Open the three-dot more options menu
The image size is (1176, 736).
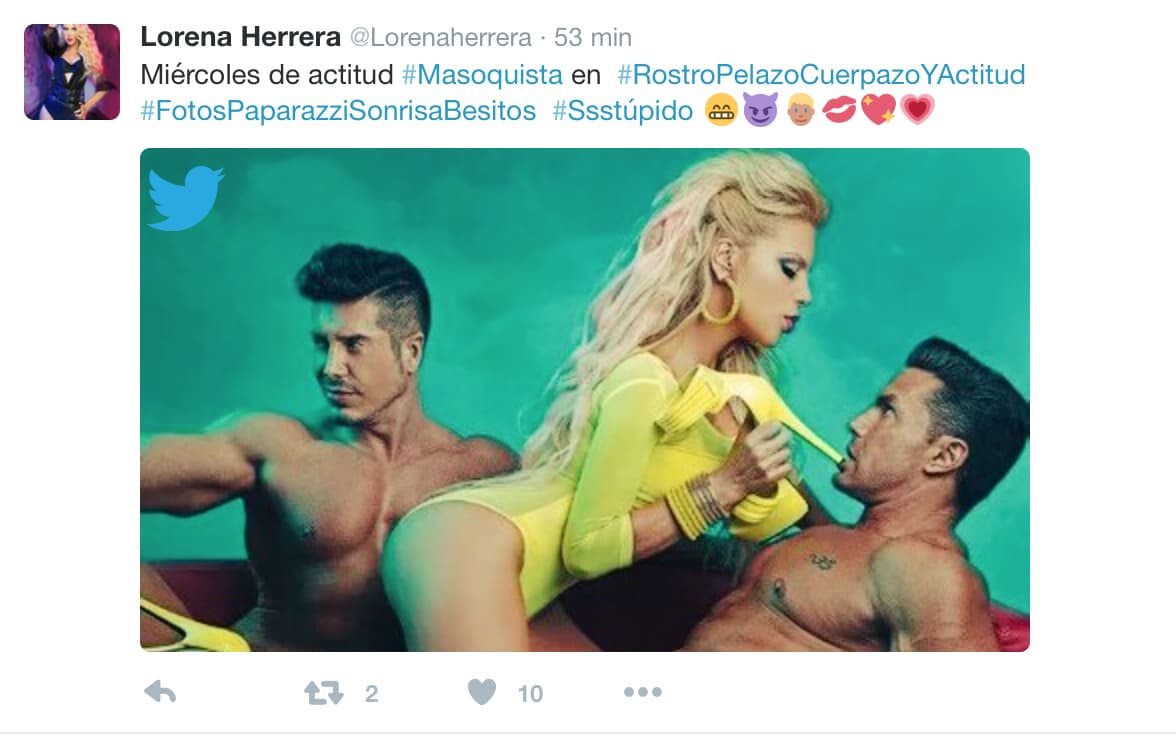tap(643, 692)
